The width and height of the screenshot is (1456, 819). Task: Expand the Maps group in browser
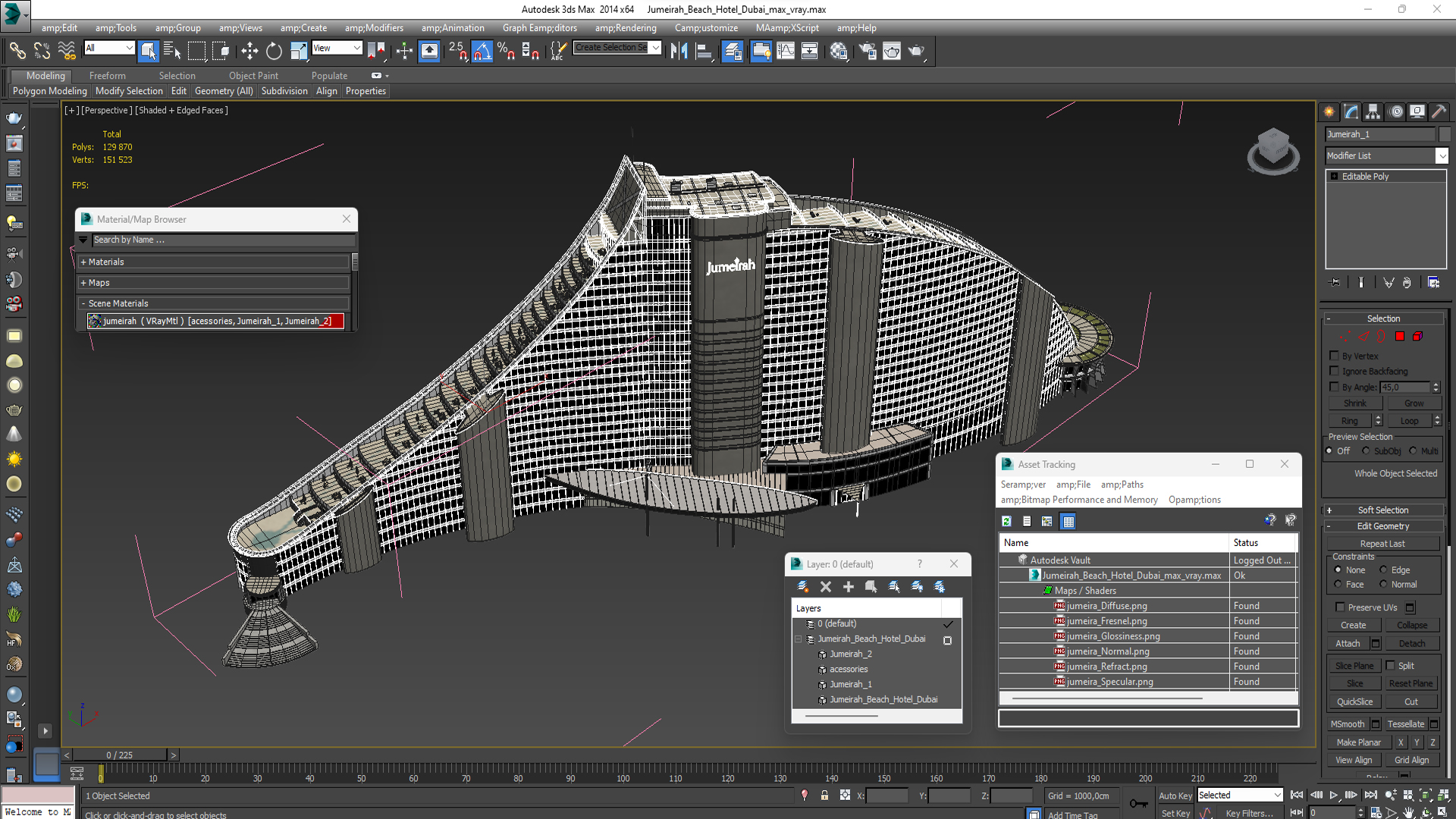[83, 283]
